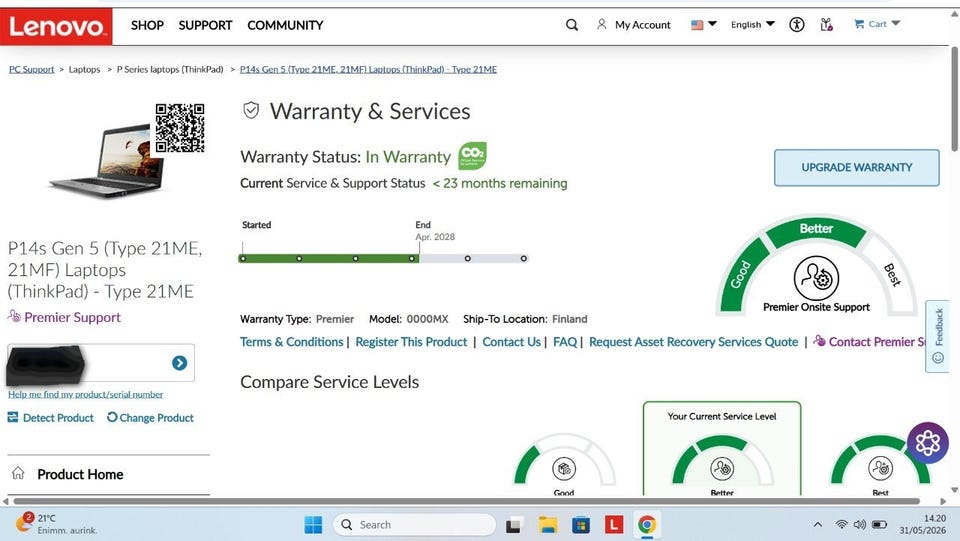Click the UPGRADE WARRANTY button
Screen dimensions: 960x541
coord(857,168)
